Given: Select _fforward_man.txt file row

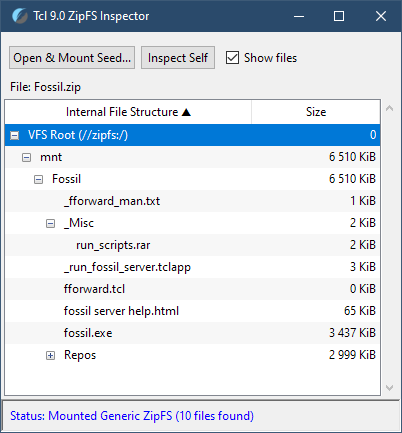Looking at the screenshot, I should tap(192, 201).
